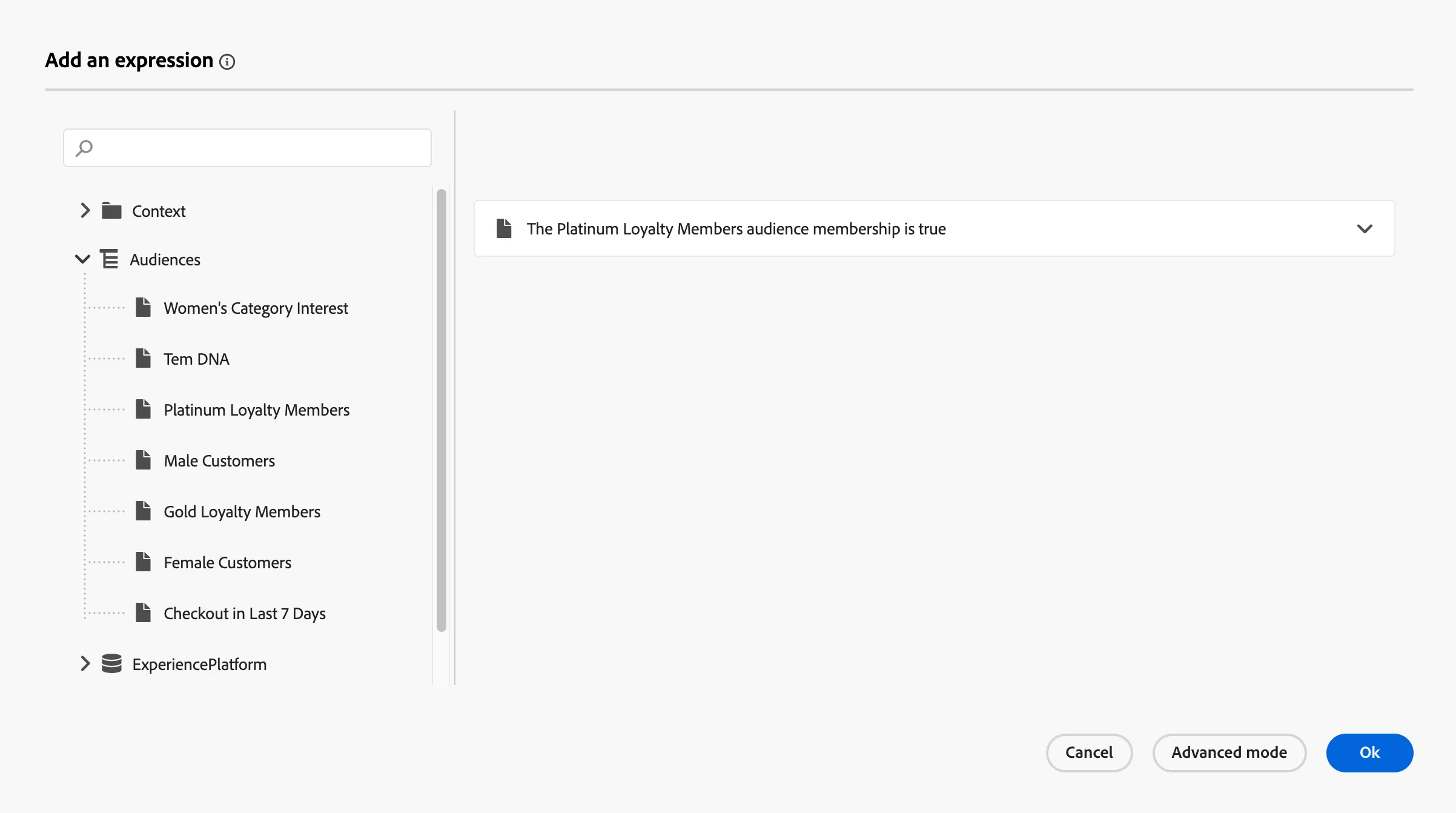Collapse the Audiences tree node
This screenshot has width=1456, height=813.
pyautogui.click(x=82, y=259)
